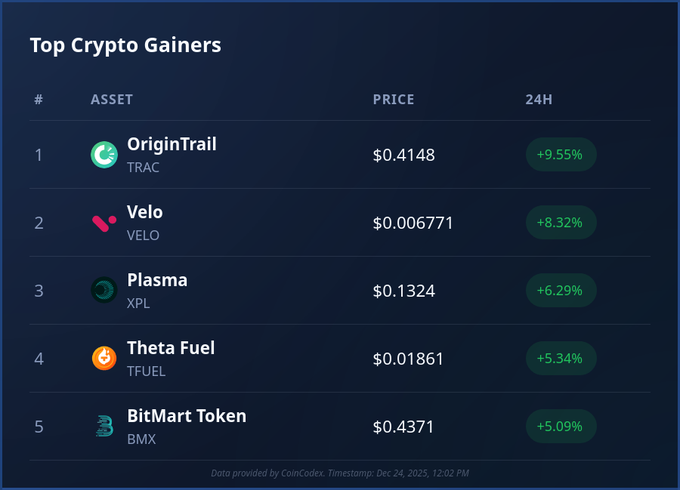
Task: Click the BitMart Token logo icon
Action: click(104, 426)
